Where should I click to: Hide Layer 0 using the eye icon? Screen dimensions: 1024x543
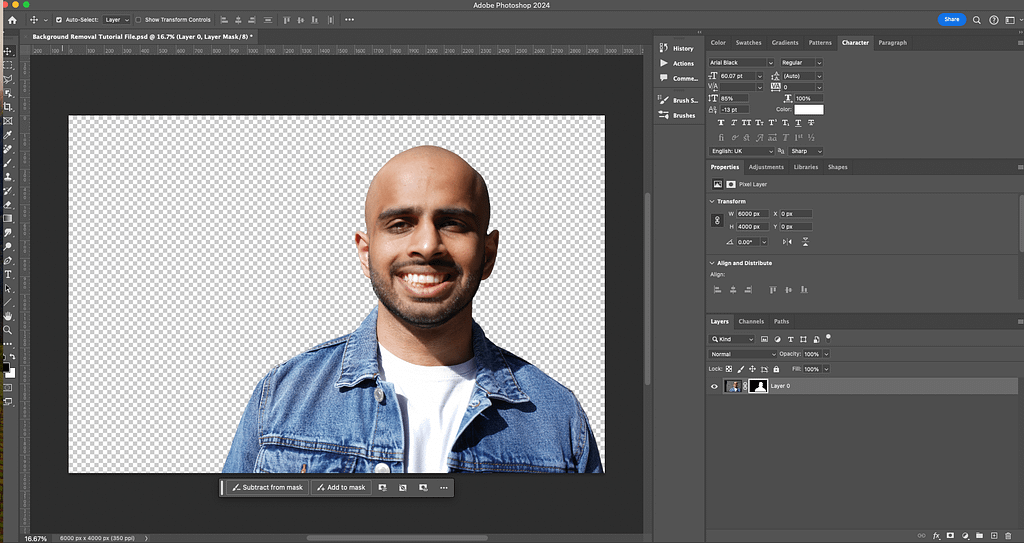[714, 386]
